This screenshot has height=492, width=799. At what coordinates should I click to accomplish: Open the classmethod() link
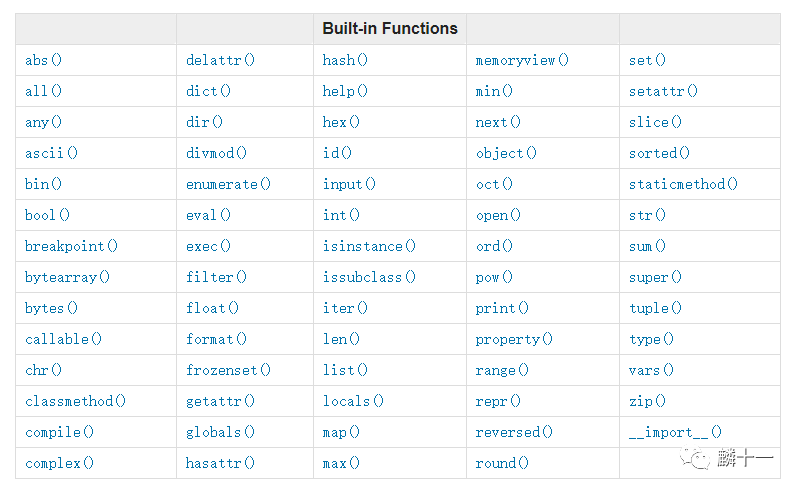75,401
